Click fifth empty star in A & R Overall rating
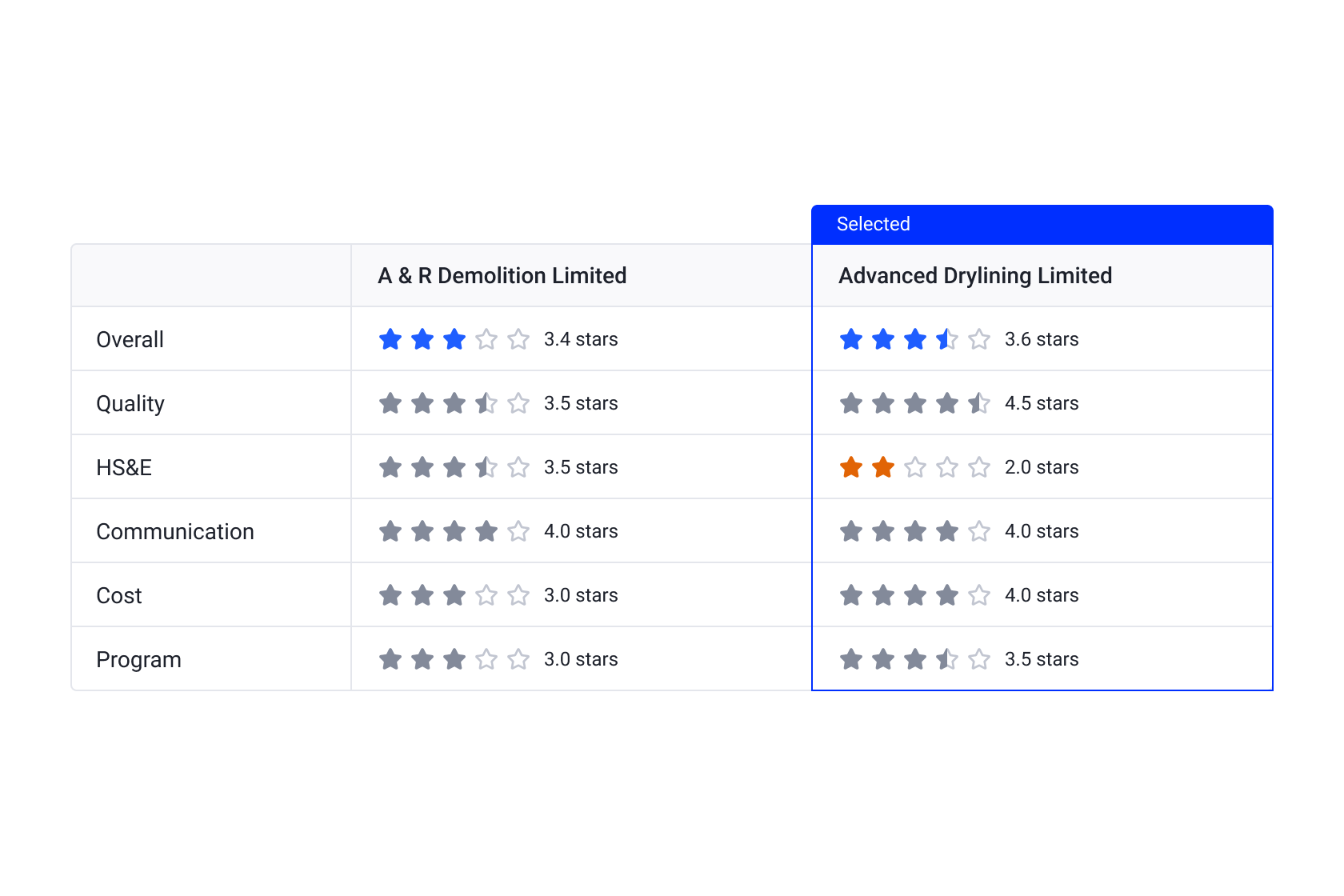Image resolution: width=1344 pixels, height=896 pixels. coord(518,339)
